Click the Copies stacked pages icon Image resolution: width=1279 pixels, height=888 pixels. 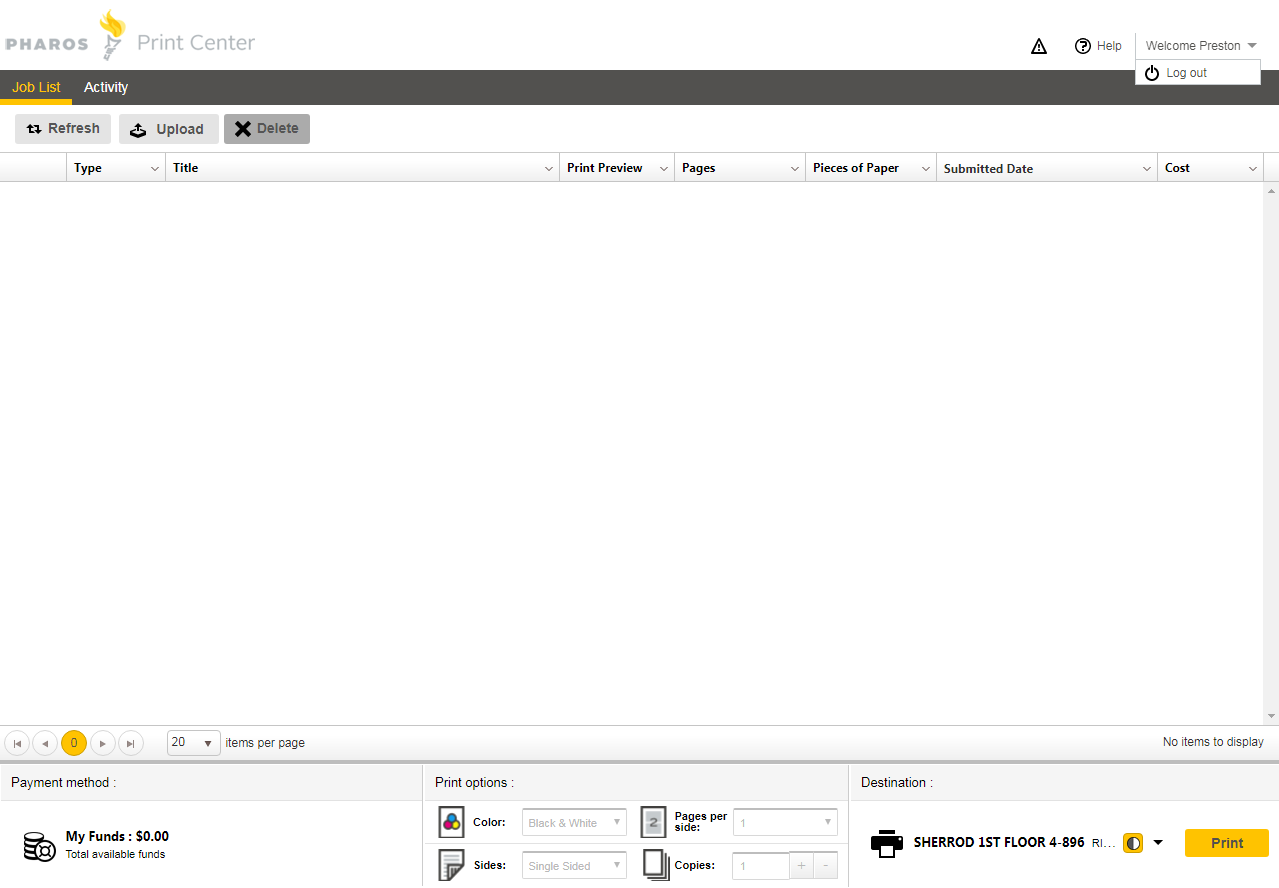[656, 865]
